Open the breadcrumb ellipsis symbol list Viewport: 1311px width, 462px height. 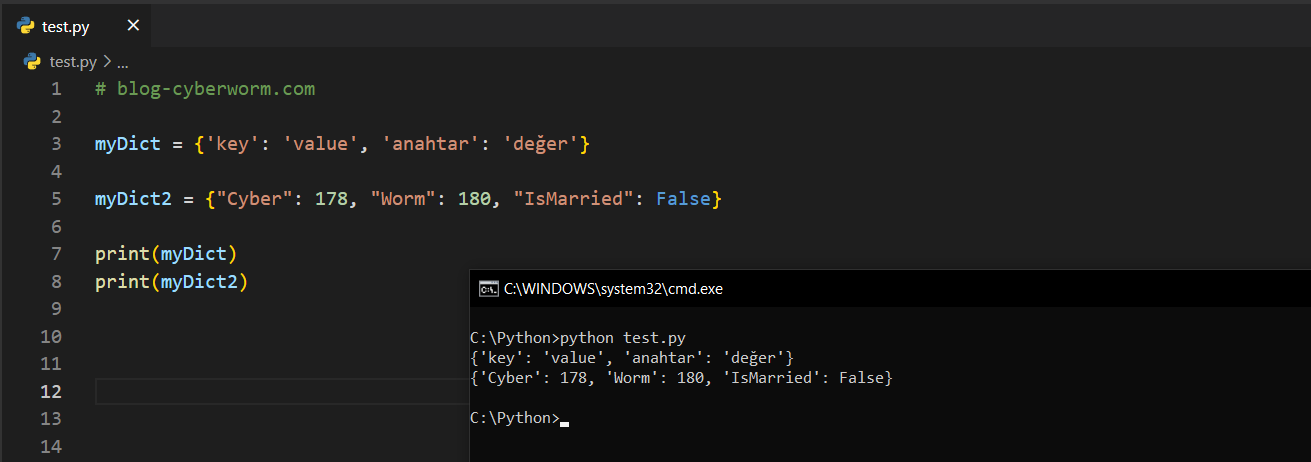pyautogui.click(x=123, y=62)
